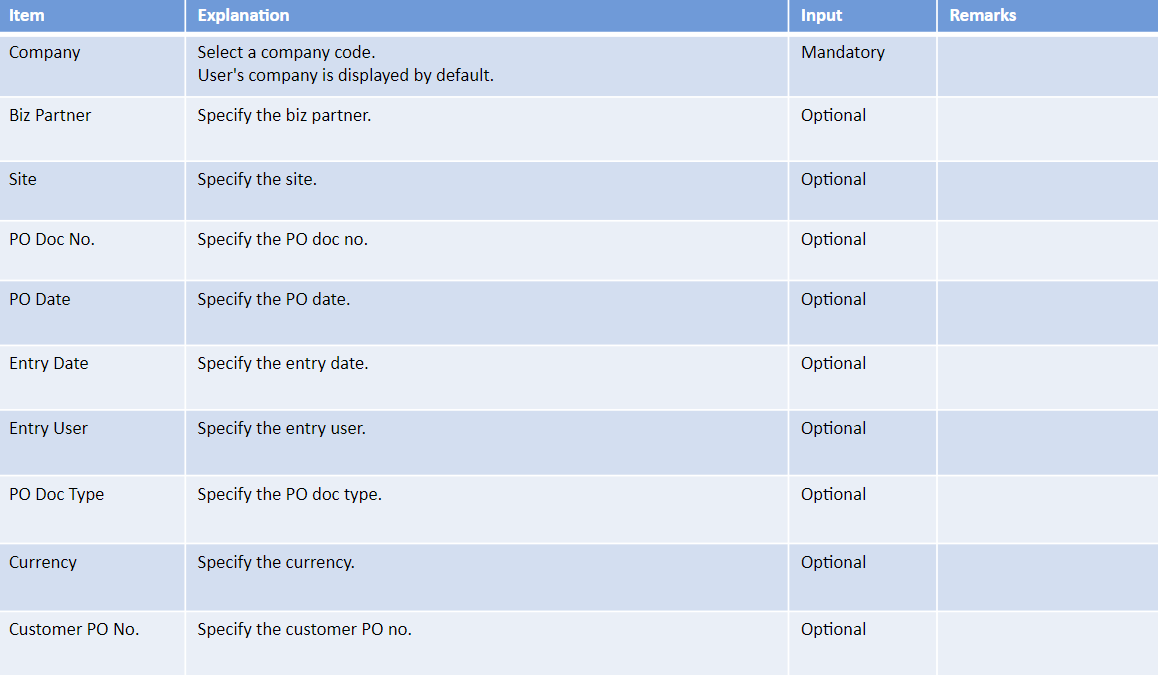
Task: Click the Input column header
Action: click(x=863, y=16)
